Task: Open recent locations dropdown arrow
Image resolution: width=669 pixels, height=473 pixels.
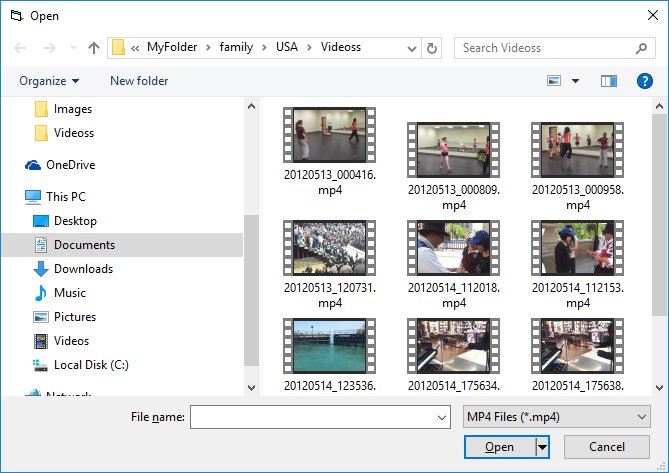Action: coord(73,48)
